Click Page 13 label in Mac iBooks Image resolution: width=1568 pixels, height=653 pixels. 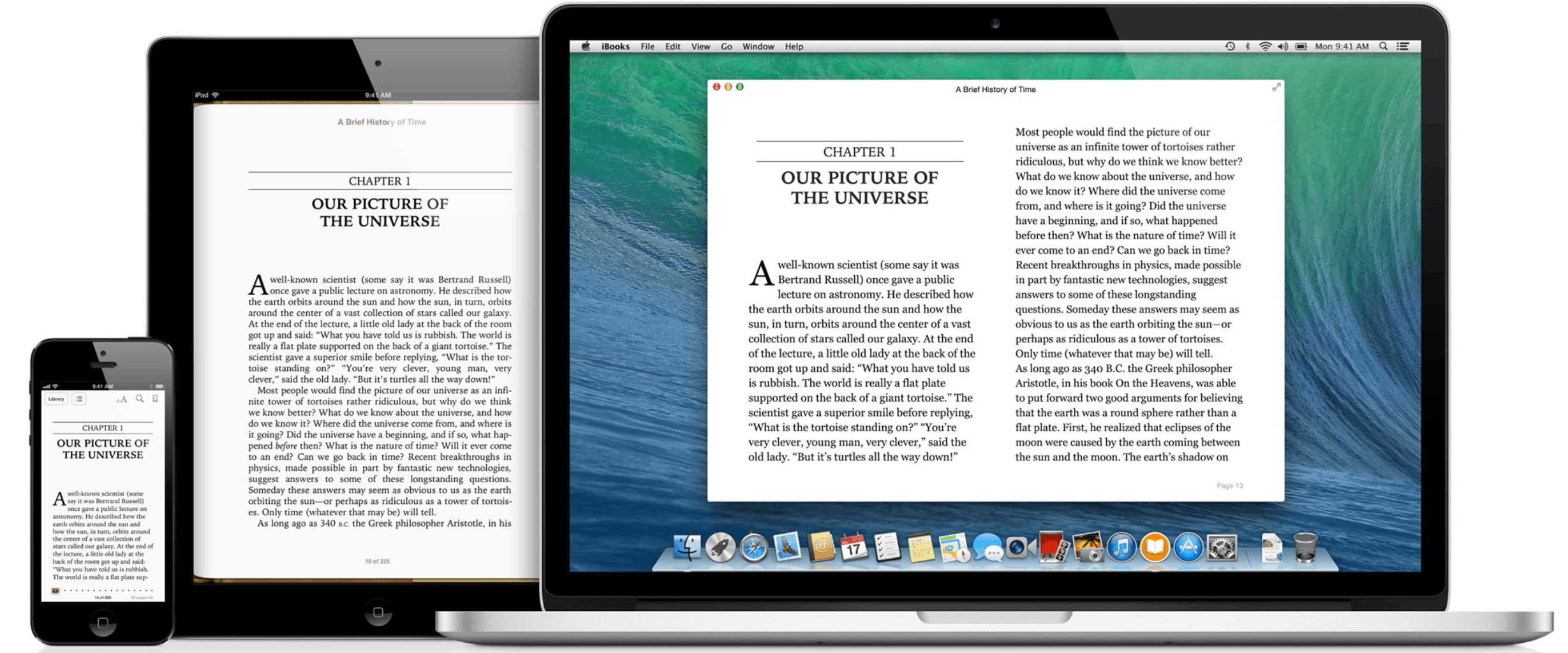pyautogui.click(x=1229, y=486)
